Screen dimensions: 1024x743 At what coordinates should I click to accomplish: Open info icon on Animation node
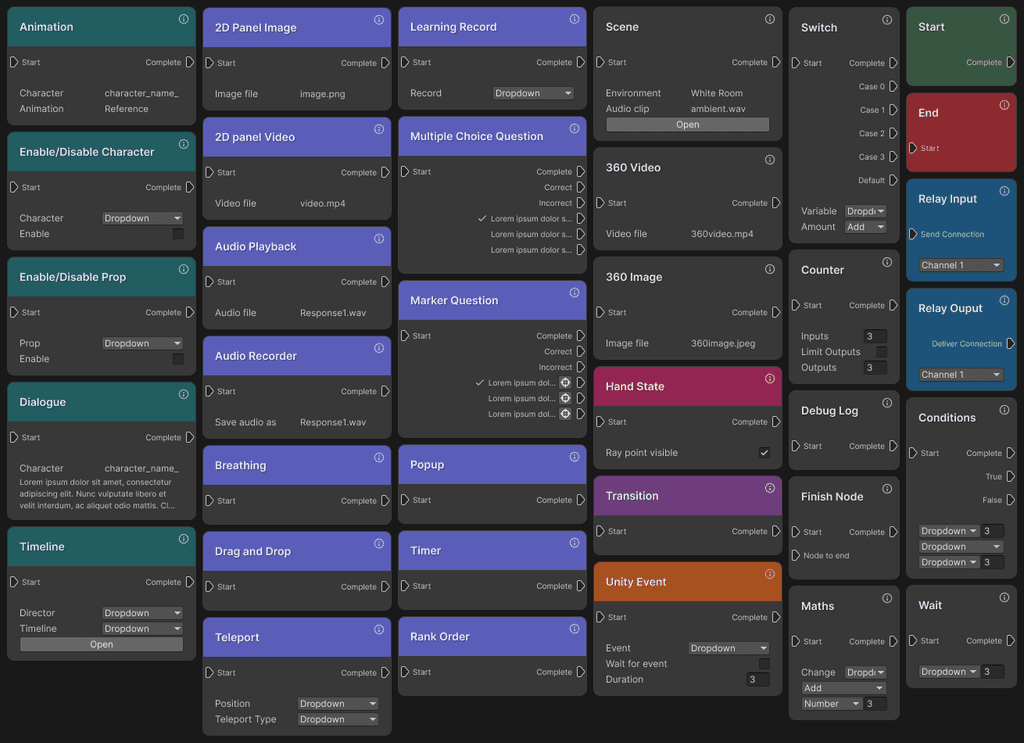(x=184, y=20)
